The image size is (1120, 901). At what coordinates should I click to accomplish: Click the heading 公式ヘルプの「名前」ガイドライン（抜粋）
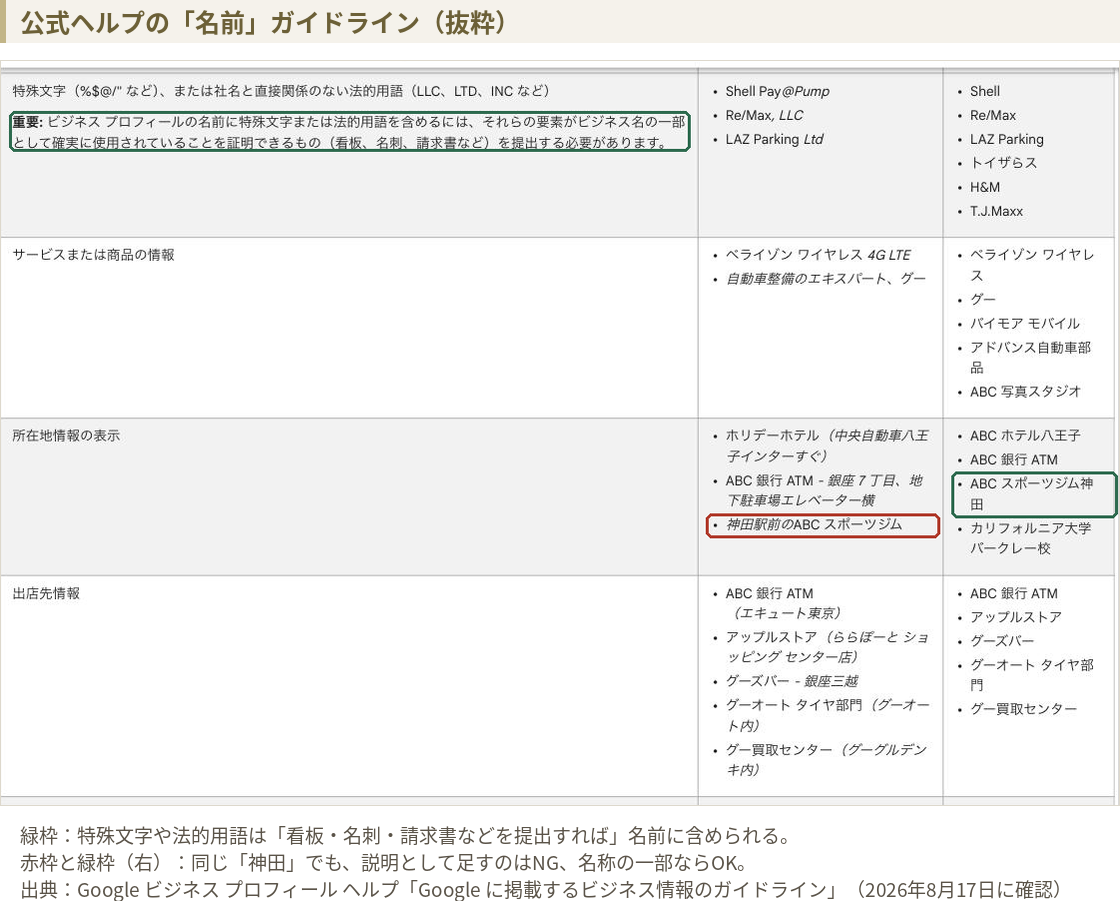point(263,23)
